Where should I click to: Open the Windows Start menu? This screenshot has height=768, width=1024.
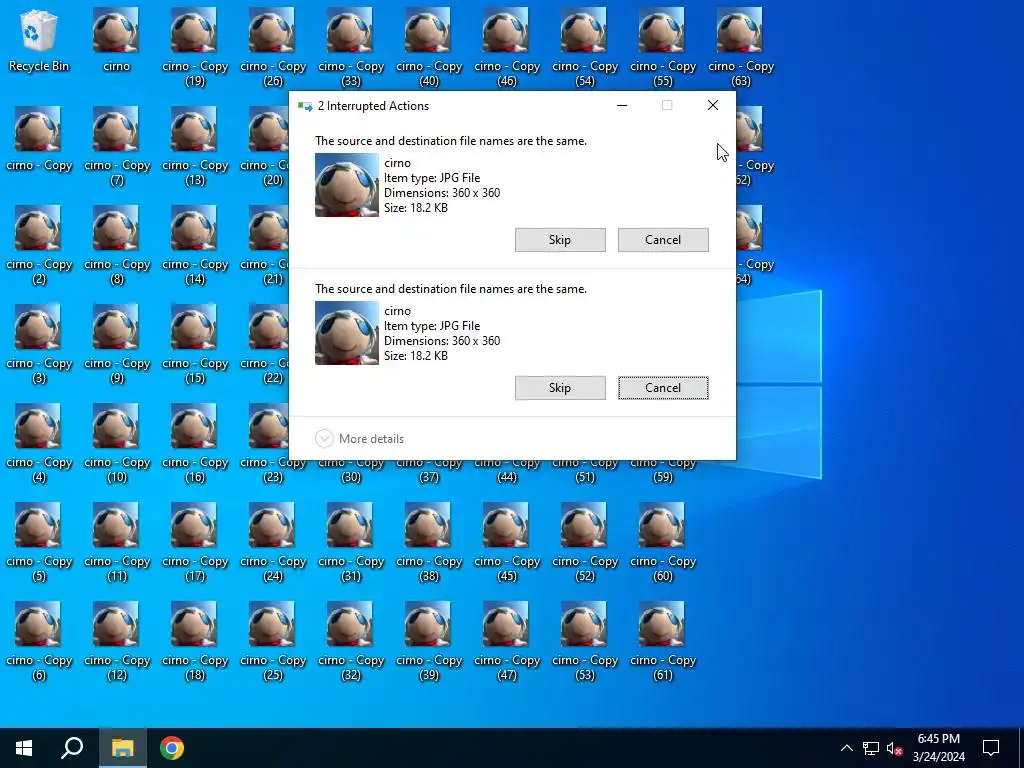[x=24, y=748]
